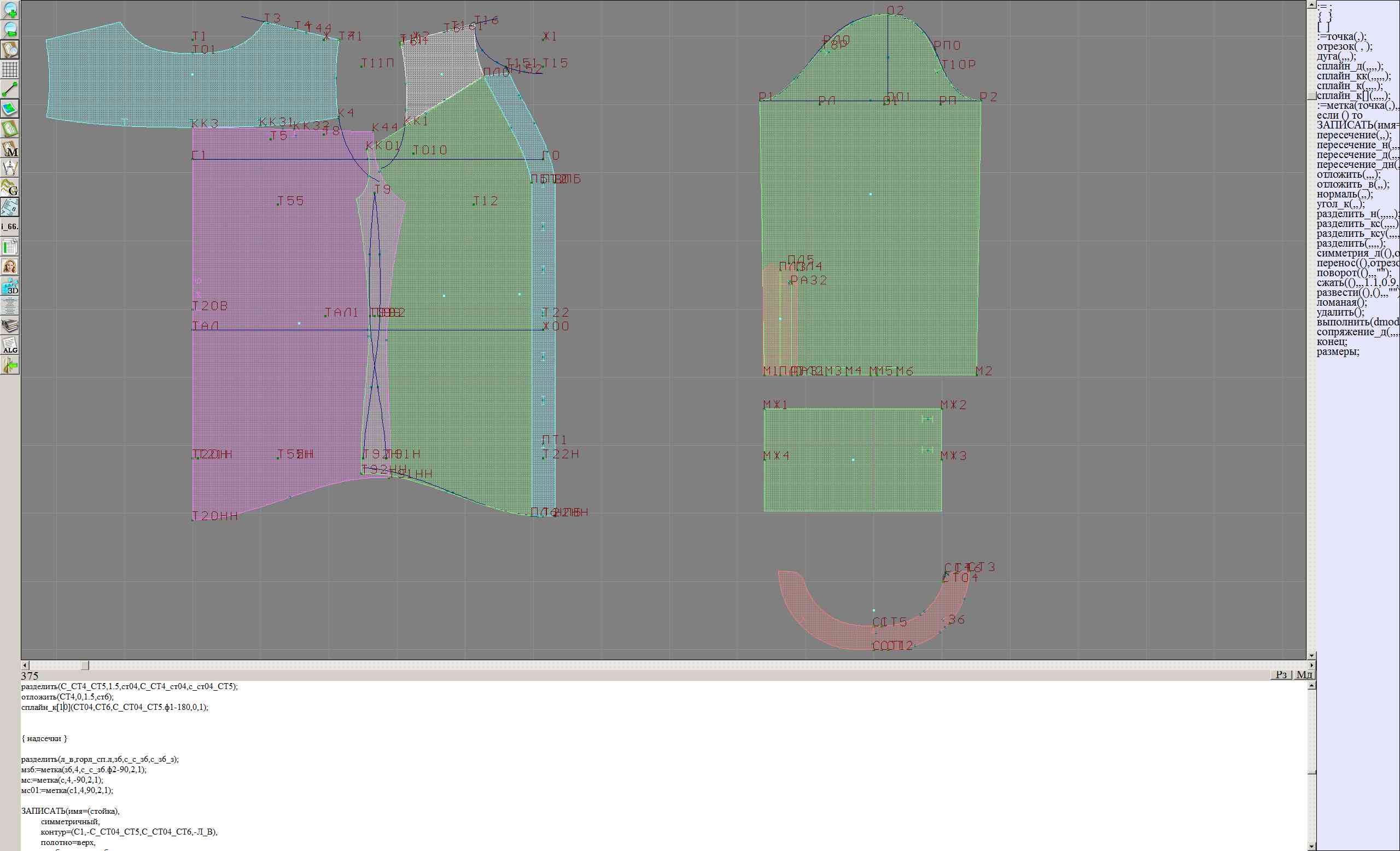Click the zoom out magnifier icon

pyautogui.click(x=10, y=30)
